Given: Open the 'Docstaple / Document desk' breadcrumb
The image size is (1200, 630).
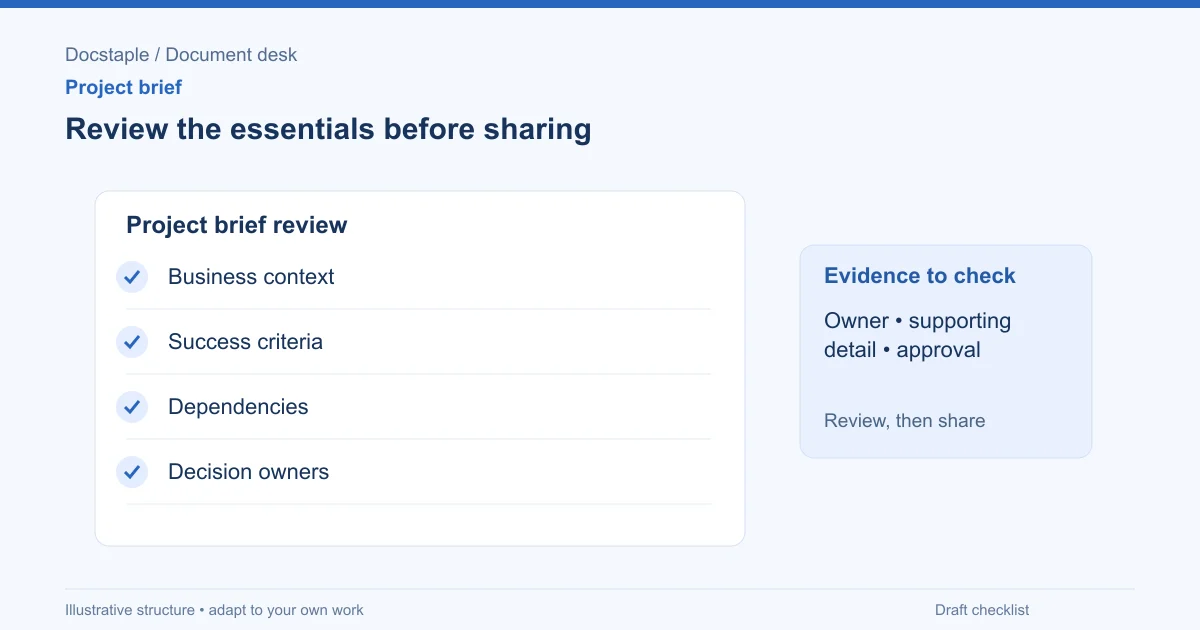Looking at the screenshot, I should [x=181, y=55].
